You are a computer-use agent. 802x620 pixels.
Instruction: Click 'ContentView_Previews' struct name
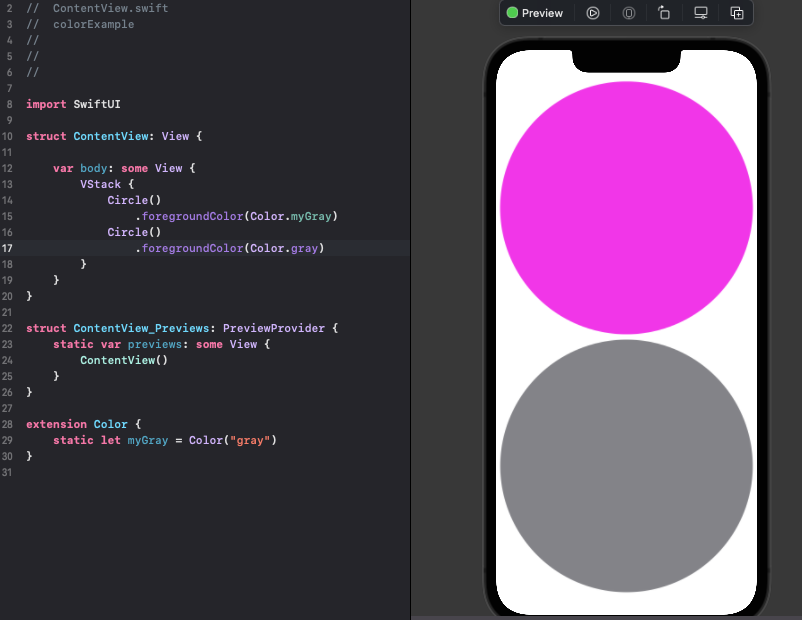(141, 328)
